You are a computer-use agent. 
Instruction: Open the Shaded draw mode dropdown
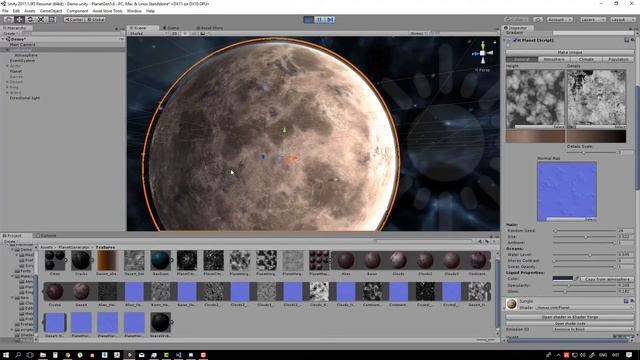tap(147, 33)
